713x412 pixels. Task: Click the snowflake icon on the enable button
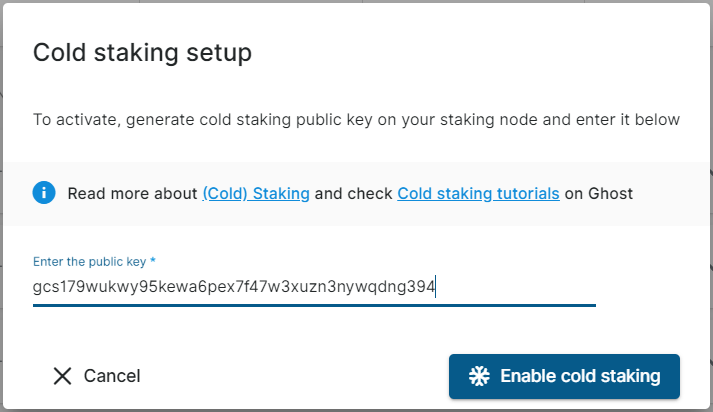click(x=480, y=376)
